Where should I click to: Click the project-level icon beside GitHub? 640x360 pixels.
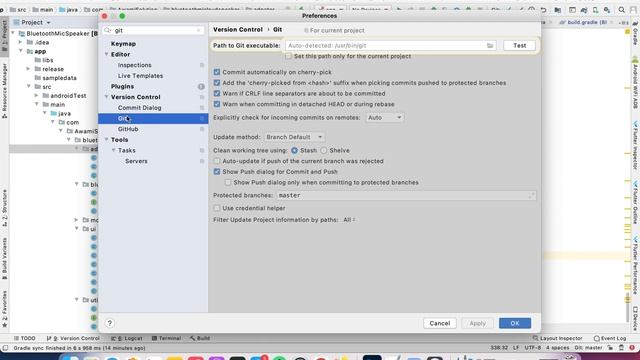click(202, 129)
